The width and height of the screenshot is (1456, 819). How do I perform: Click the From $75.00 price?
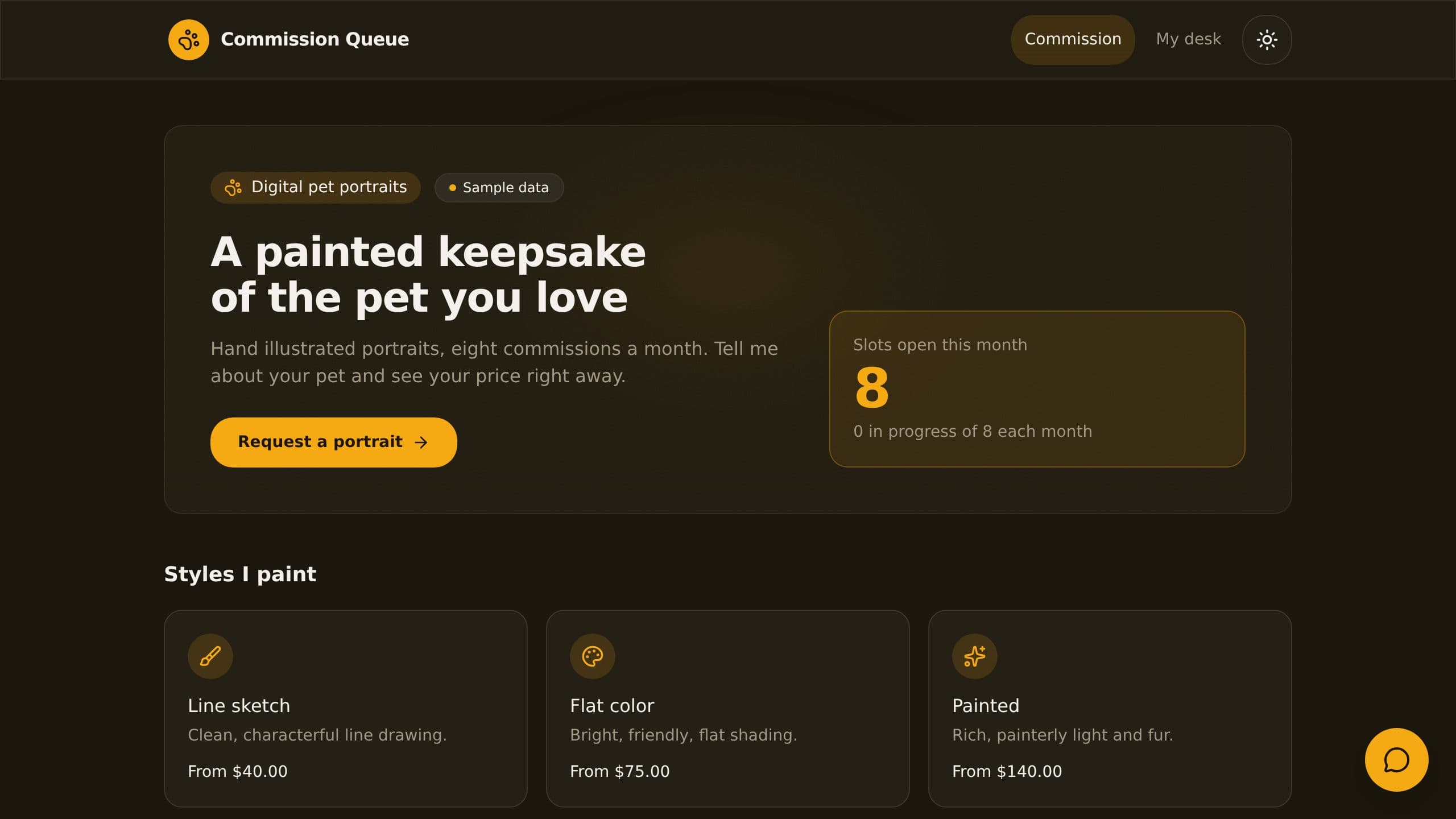(620, 772)
